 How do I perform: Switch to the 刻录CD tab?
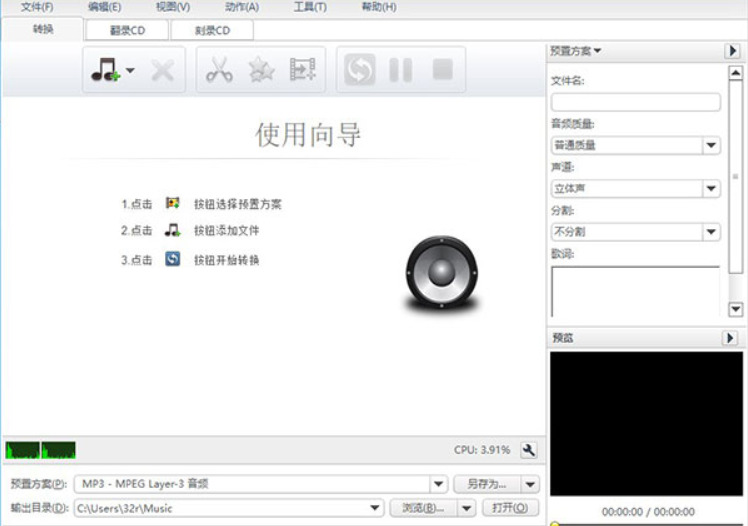pyautogui.click(x=212, y=31)
